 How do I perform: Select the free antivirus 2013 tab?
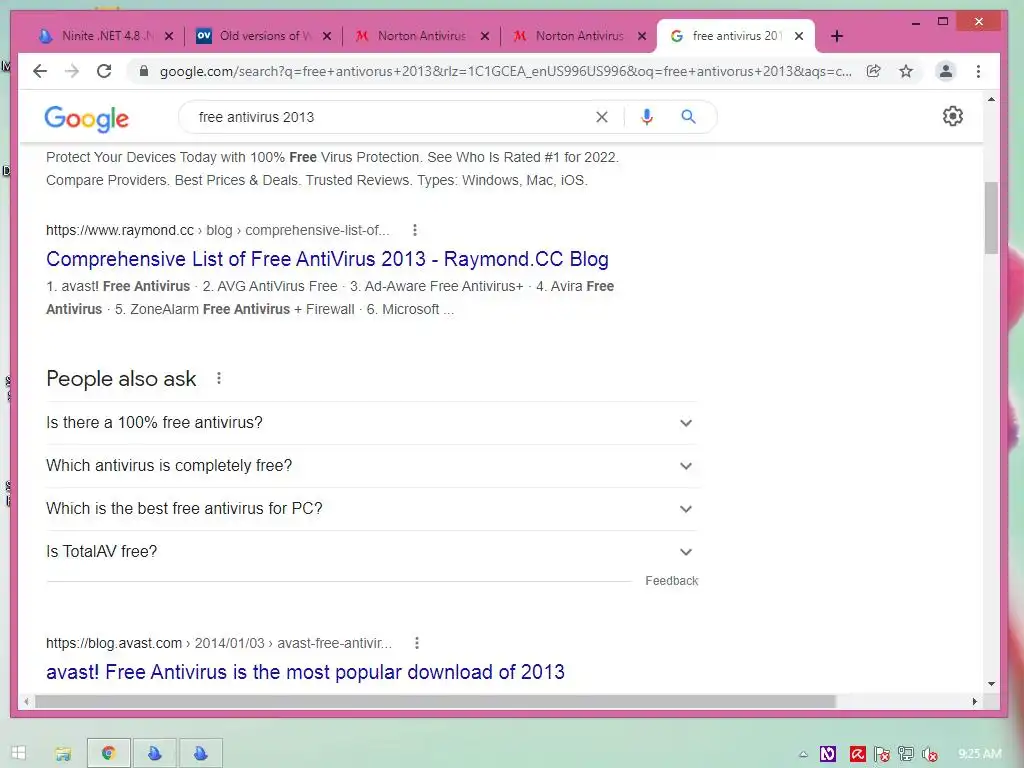tap(735, 36)
